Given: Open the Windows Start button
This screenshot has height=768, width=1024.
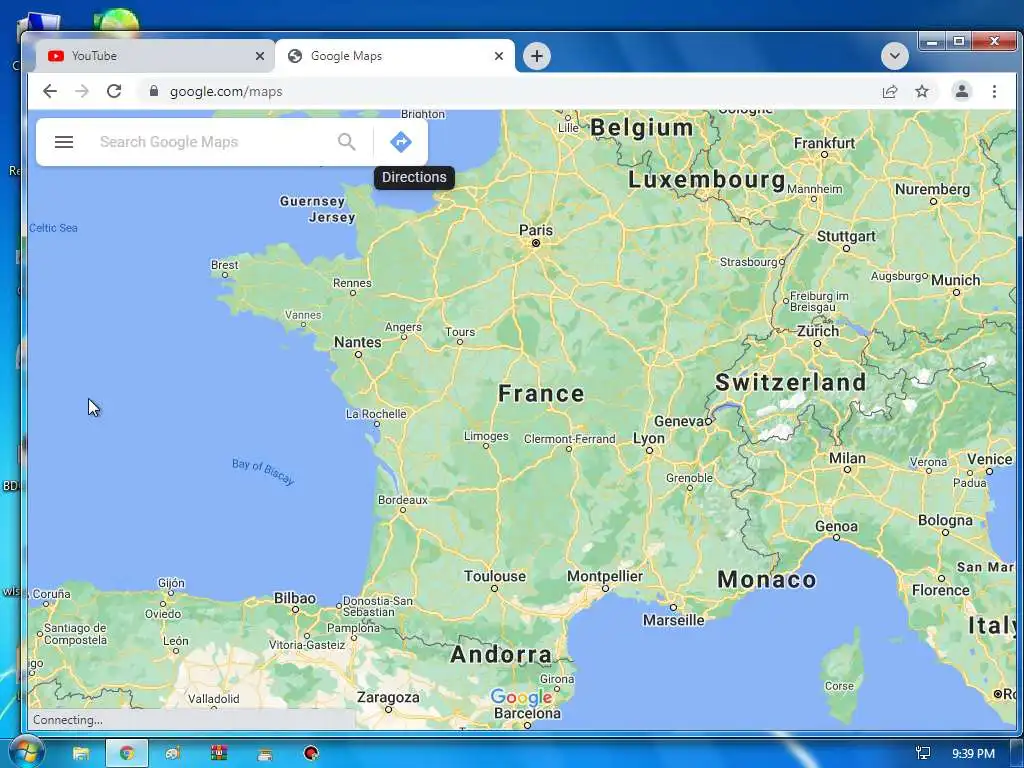Looking at the screenshot, I should click(x=25, y=752).
